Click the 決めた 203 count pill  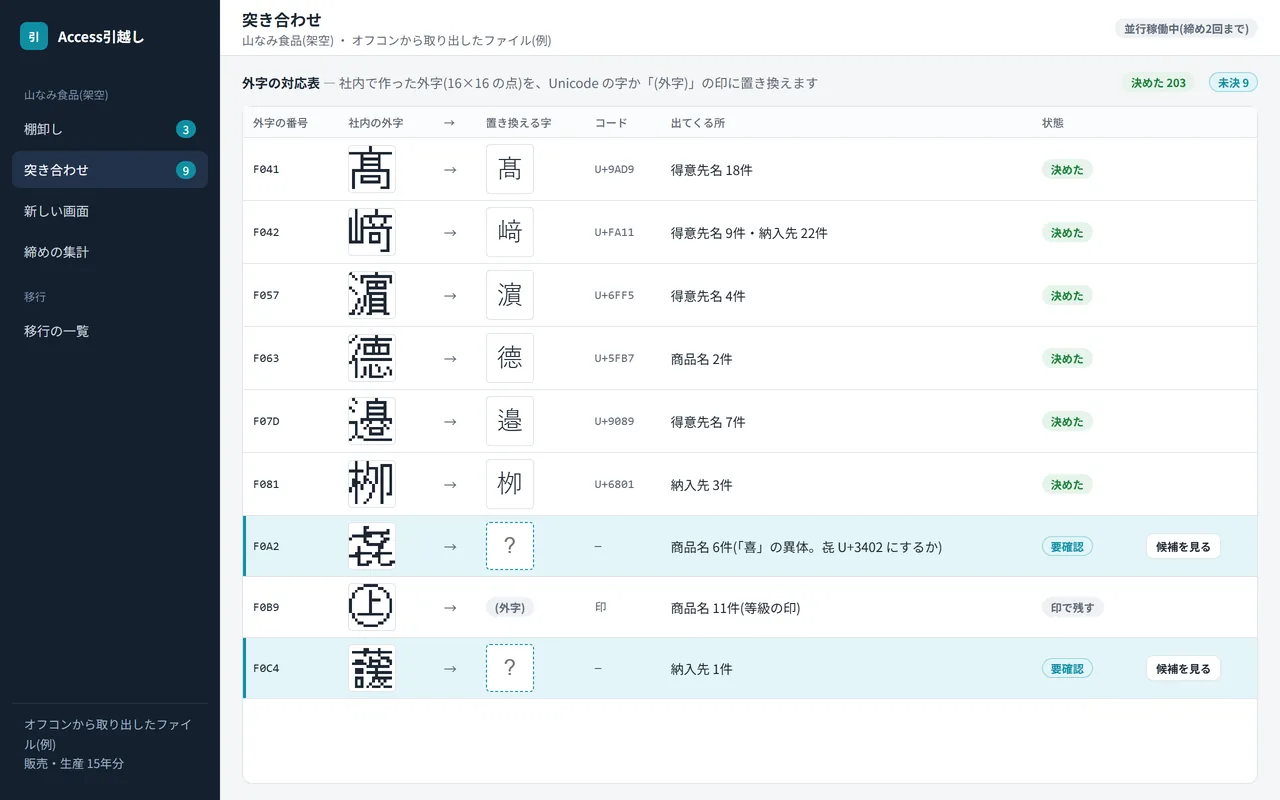tap(1158, 83)
